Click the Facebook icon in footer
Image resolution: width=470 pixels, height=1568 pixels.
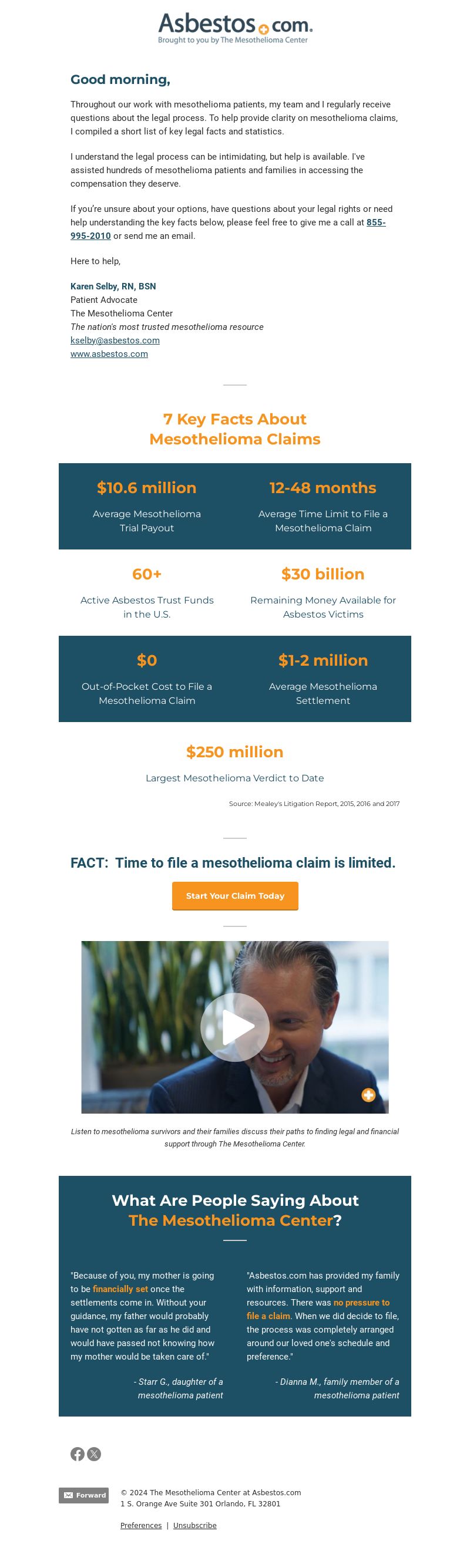(x=78, y=1454)
